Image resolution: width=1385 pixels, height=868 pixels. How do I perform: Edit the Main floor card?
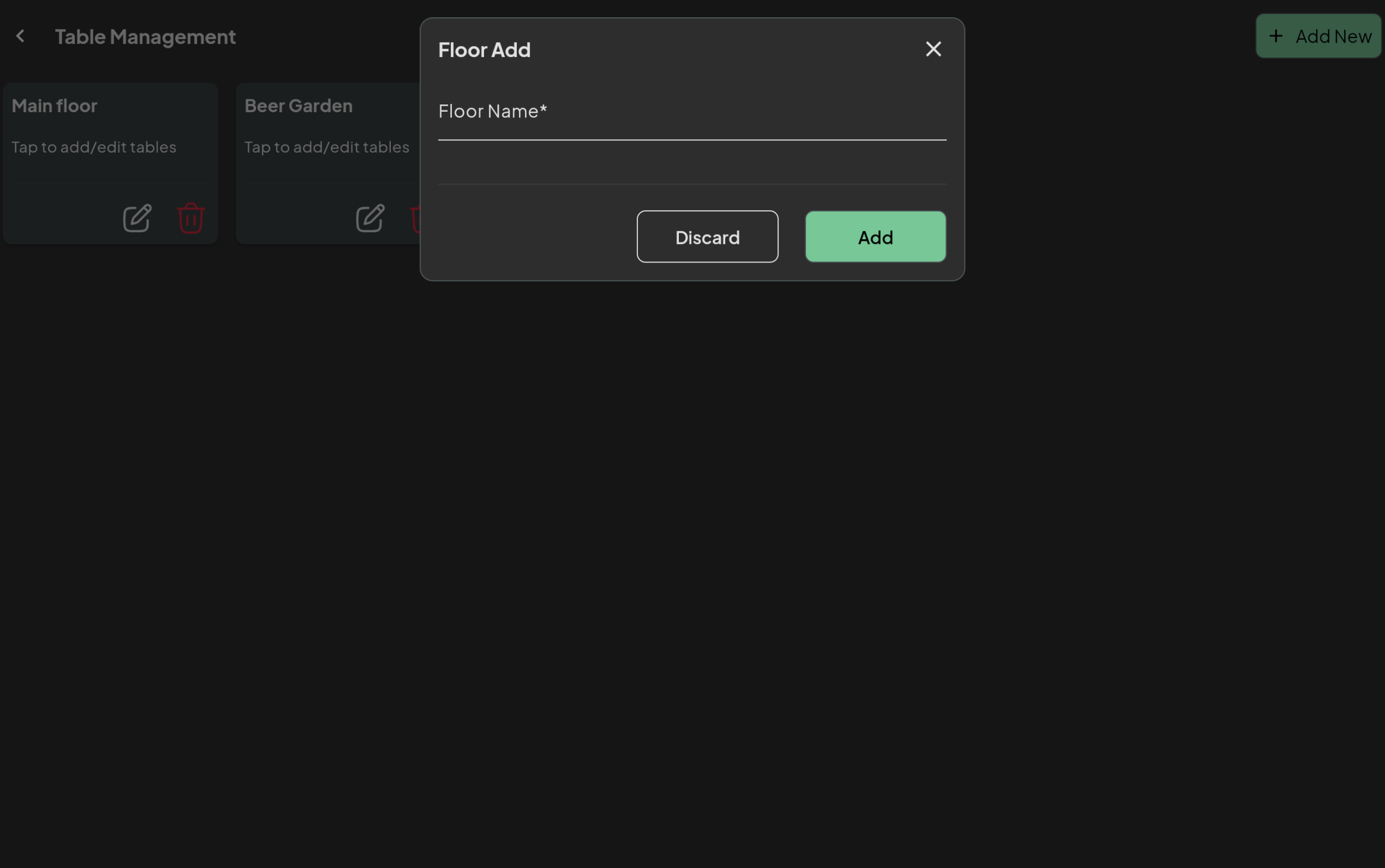coord(137,218)
